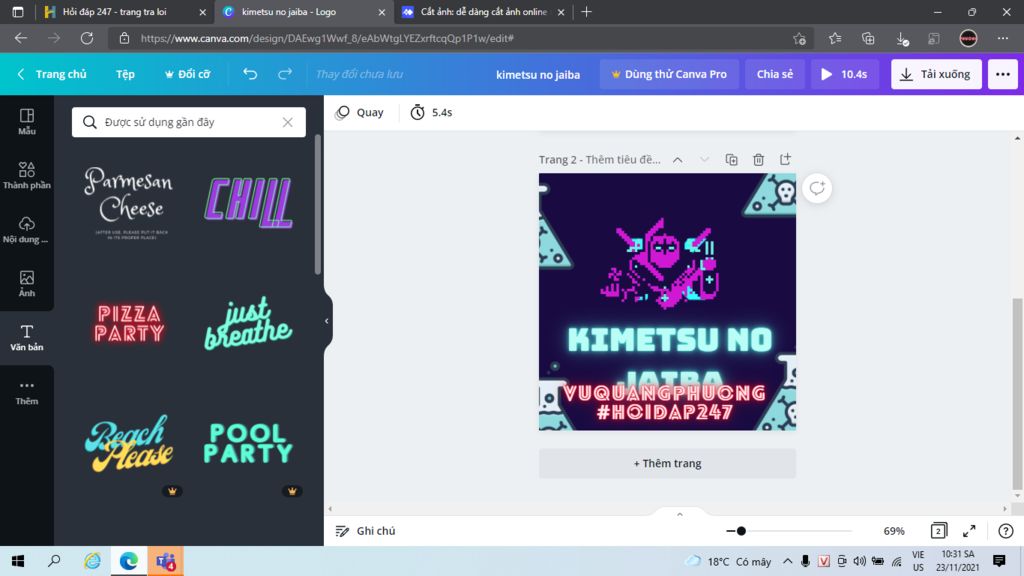This screenshot has width=1024, height=576.
Task: Click the browser address bar URL
Action: click(327, 39)
